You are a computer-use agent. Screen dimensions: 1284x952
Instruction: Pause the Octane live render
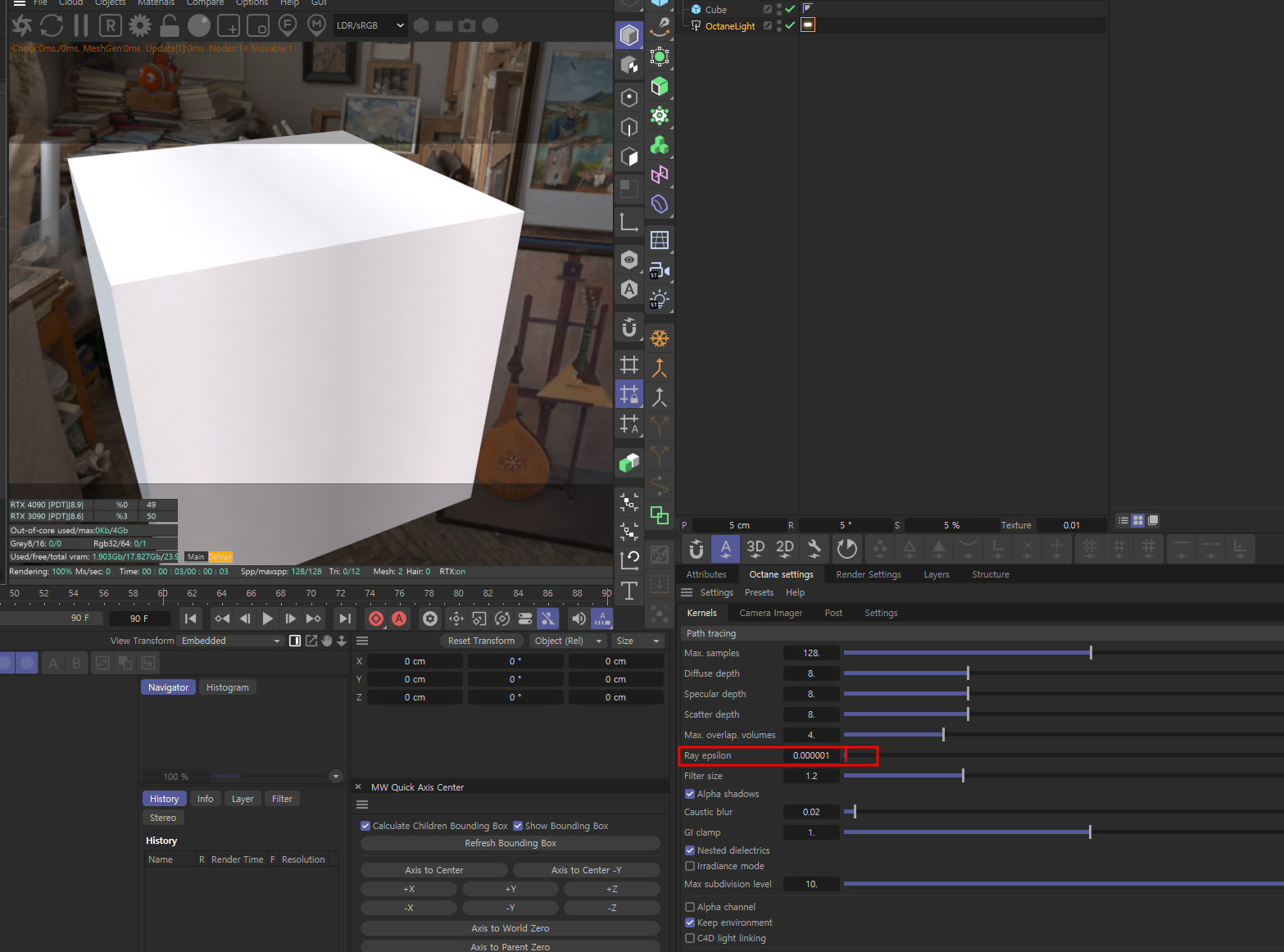(x=81, y=25)
